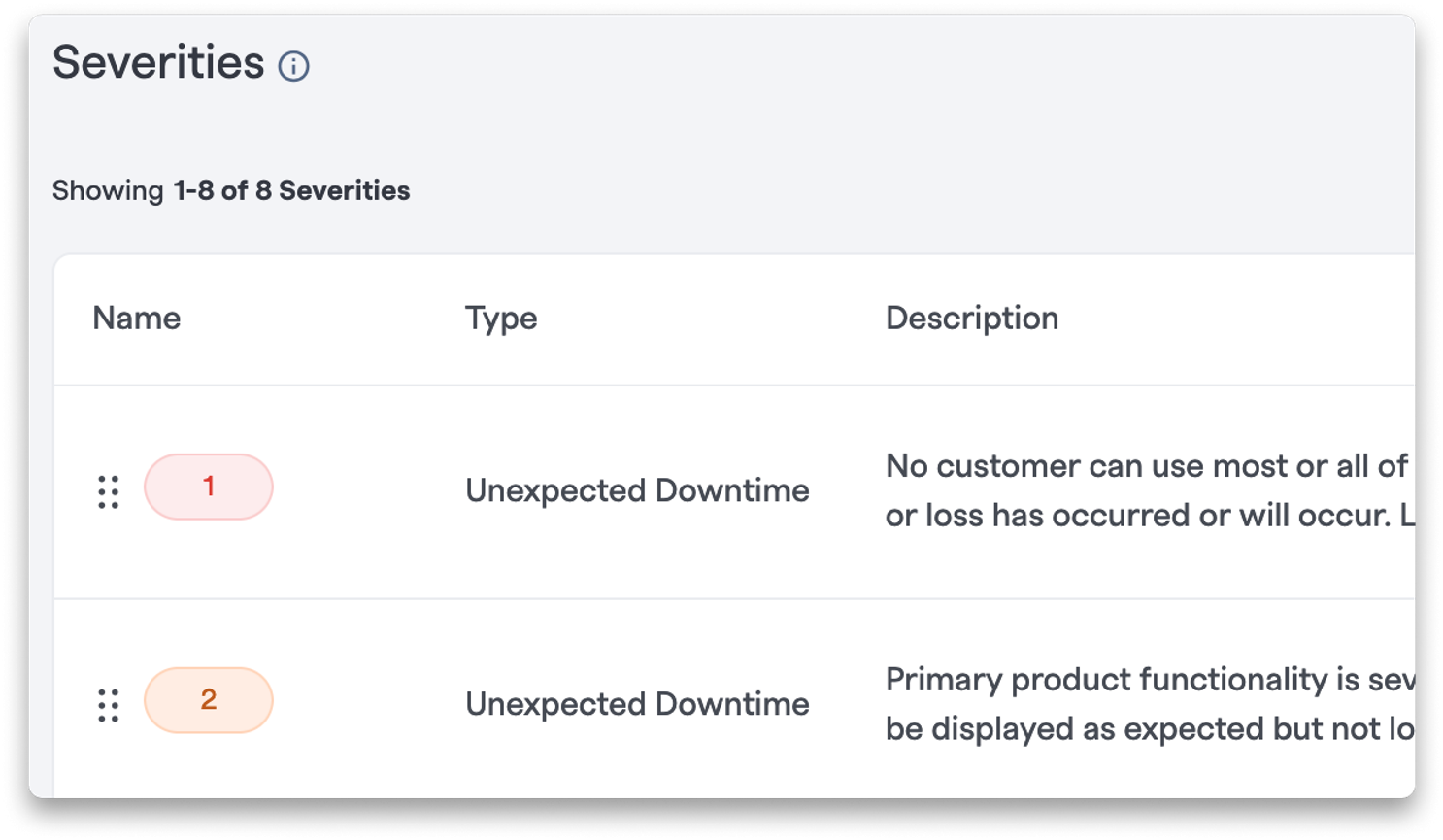The height and width of the screenshot is (840, 1443).
Task: Sort by the Description column header
Action: [x=972, y=319]
